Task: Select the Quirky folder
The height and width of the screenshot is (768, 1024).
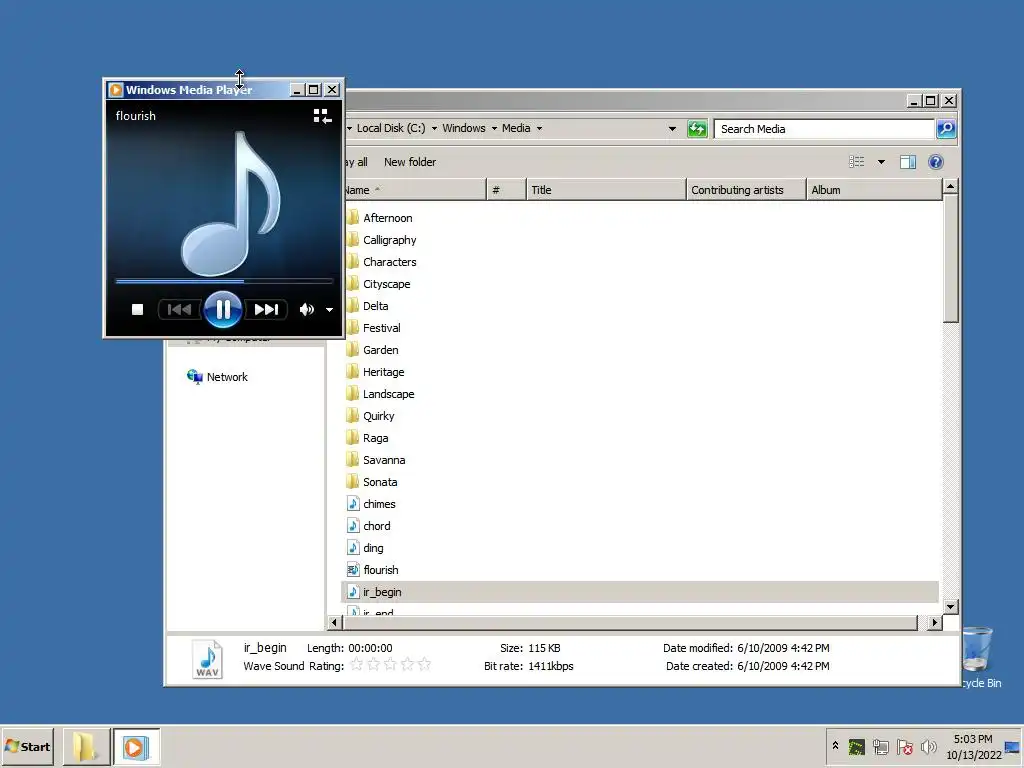Action: [378, 416]
